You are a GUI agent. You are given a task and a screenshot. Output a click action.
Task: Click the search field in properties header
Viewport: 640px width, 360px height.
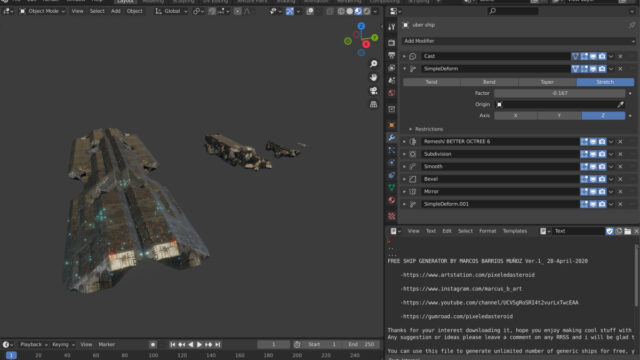[x=513, y=11]
